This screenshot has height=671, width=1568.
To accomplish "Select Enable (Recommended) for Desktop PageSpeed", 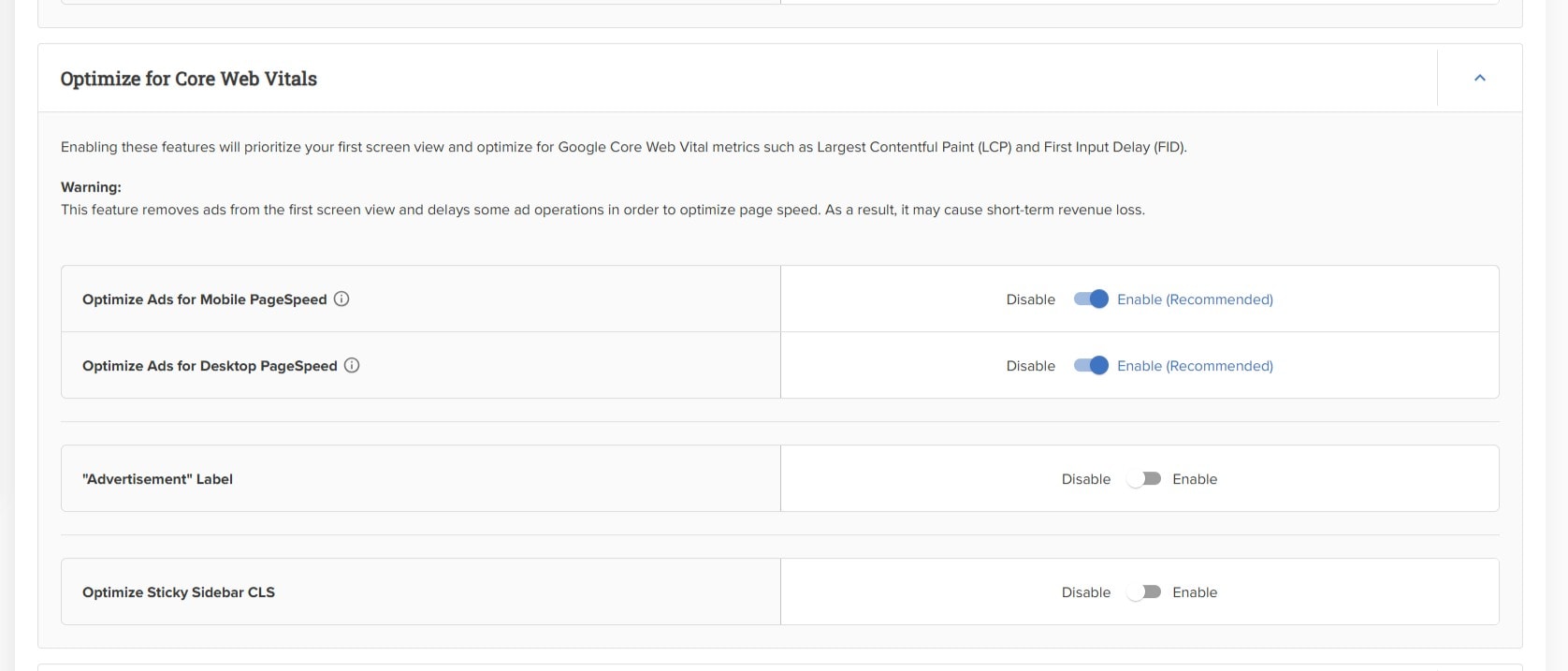I will [x=1195, y=366].
